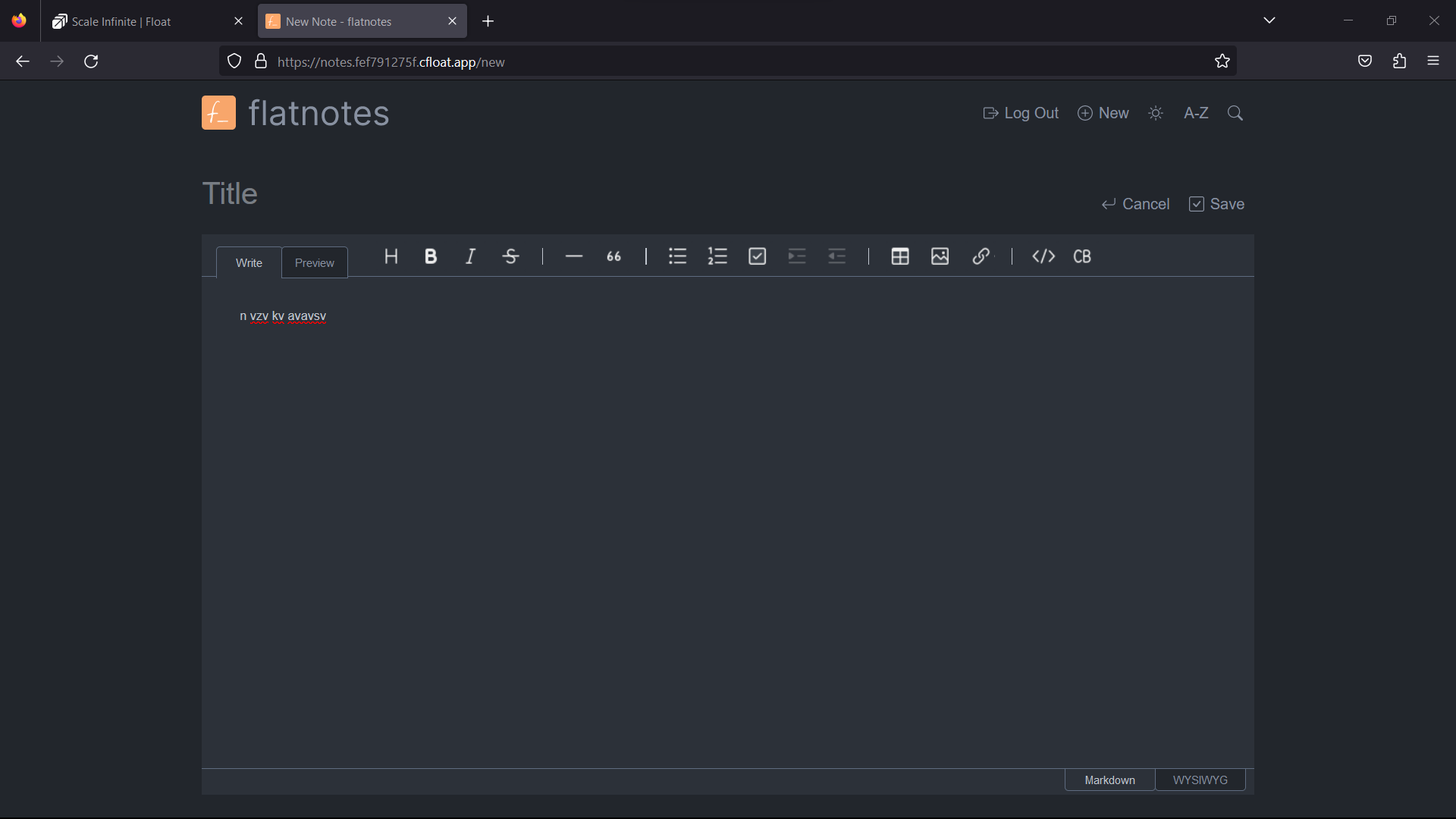
Task: Apply inline code formatting
Action: tap(1043, 256)
